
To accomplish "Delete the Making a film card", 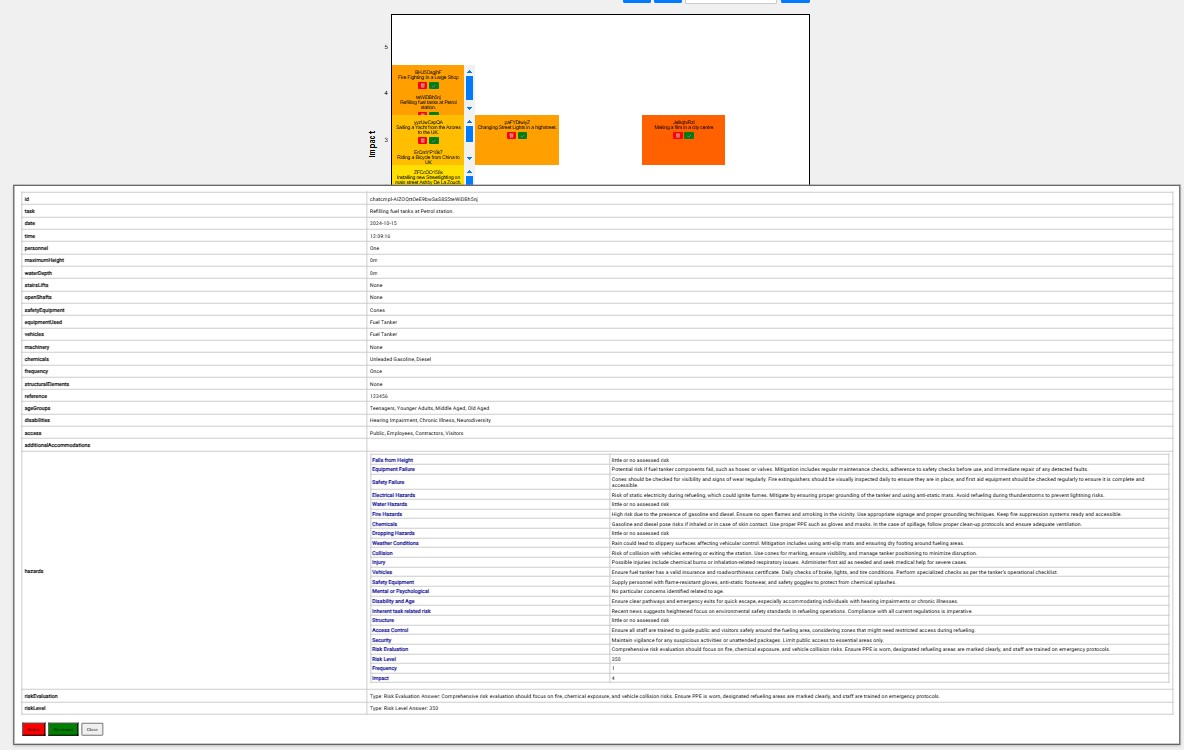I will pyautogui.click(x=677, y=135).
